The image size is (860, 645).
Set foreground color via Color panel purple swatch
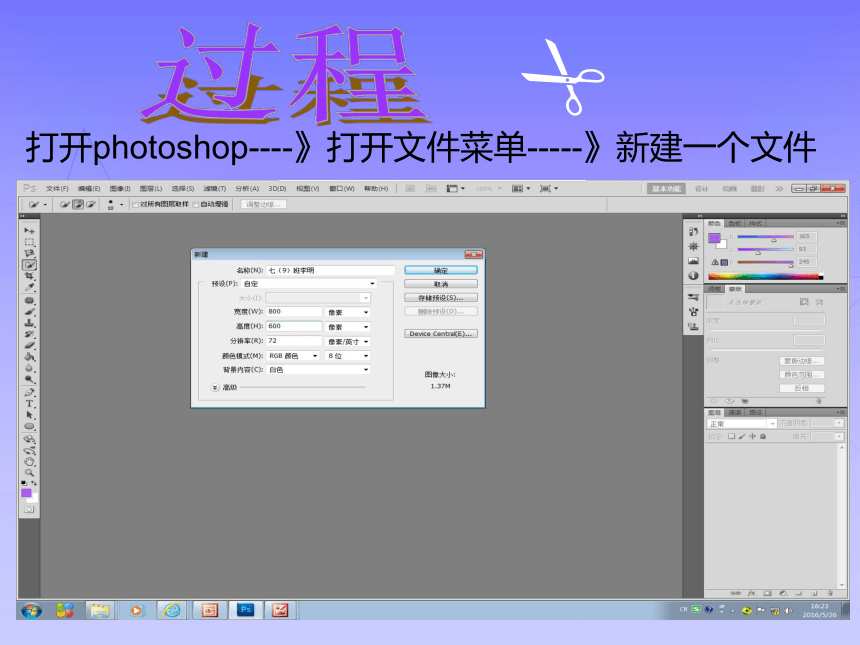pos(714,238)
